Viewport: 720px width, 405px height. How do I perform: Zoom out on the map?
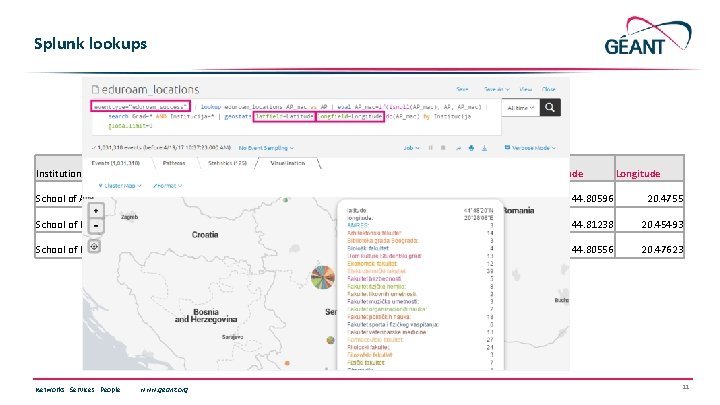[96, 226]
